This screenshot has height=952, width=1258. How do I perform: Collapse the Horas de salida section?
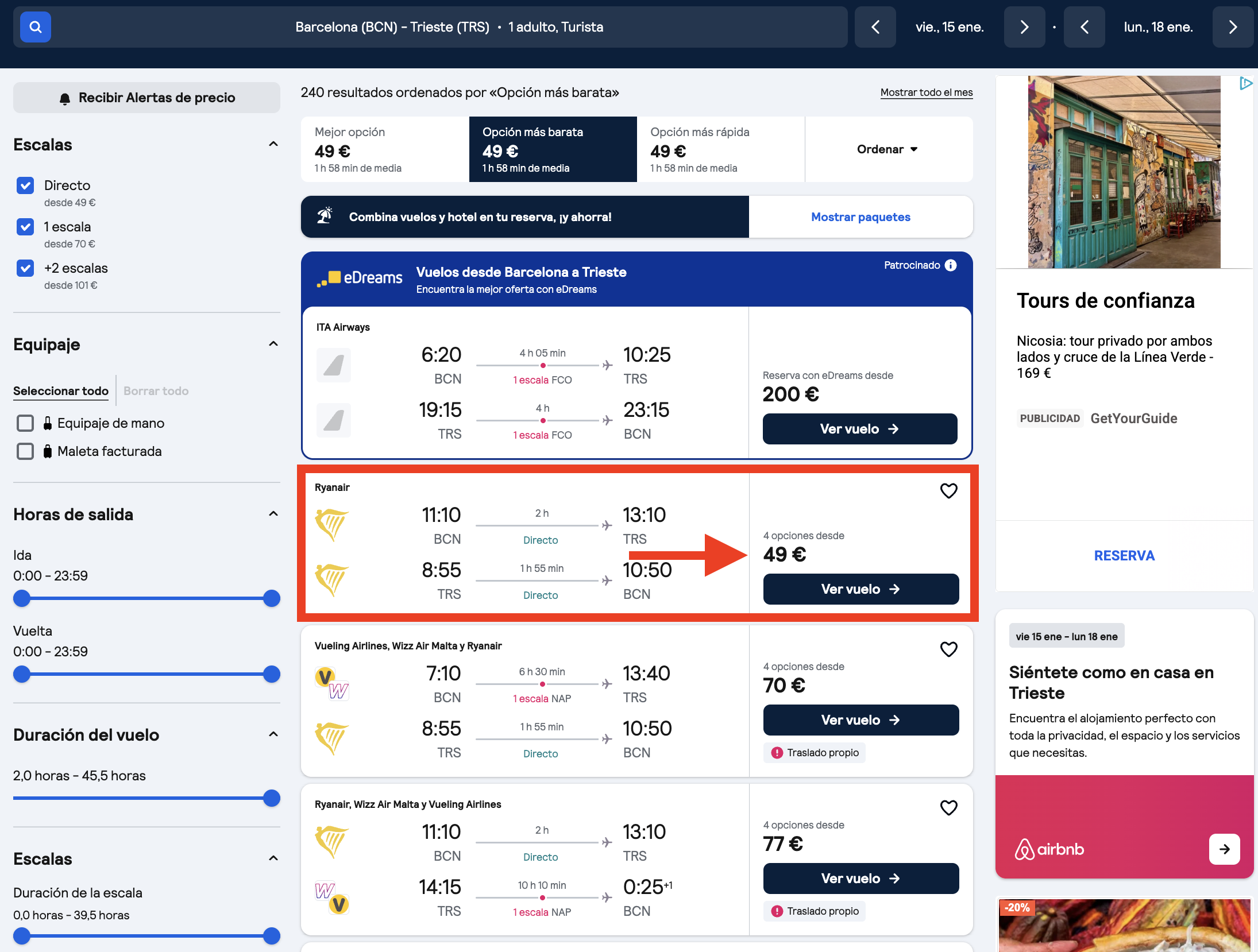pyautogui.click(x=273, y=514)
